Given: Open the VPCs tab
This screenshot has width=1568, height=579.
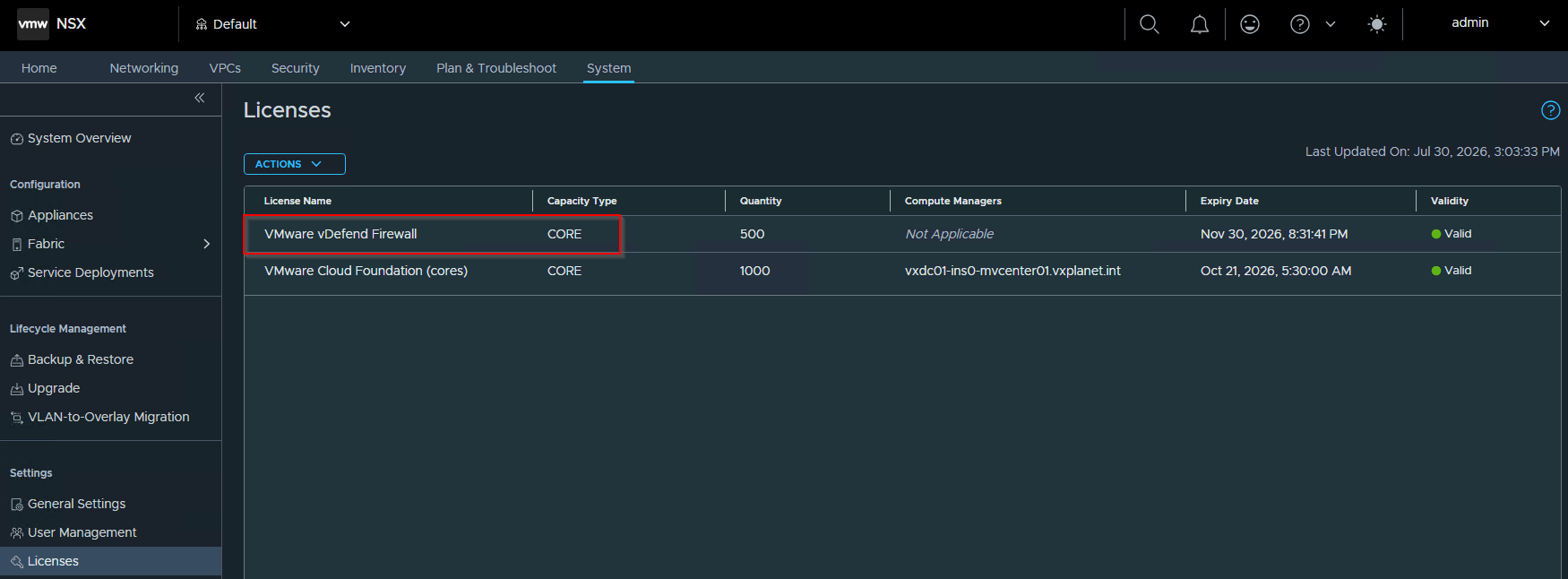Looking at the screenshot, I should click(x=225, y=68).
